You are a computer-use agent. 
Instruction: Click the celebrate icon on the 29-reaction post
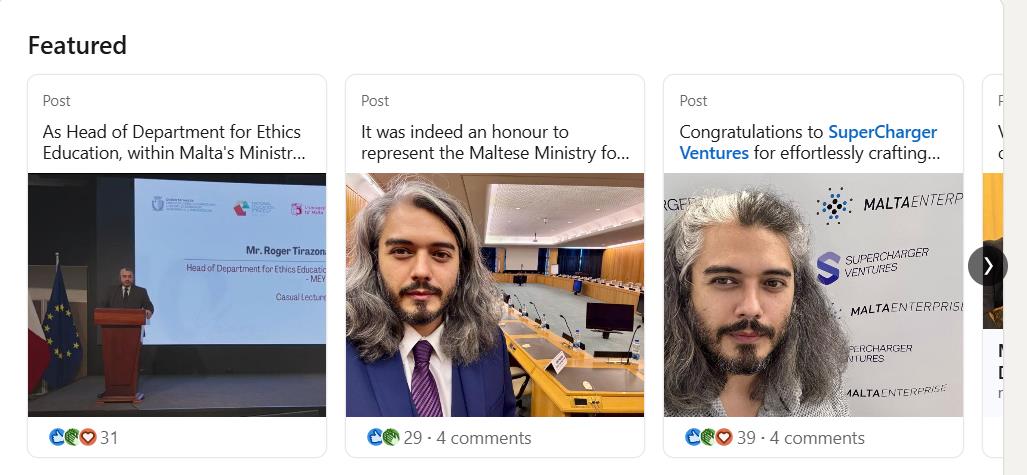390,437
